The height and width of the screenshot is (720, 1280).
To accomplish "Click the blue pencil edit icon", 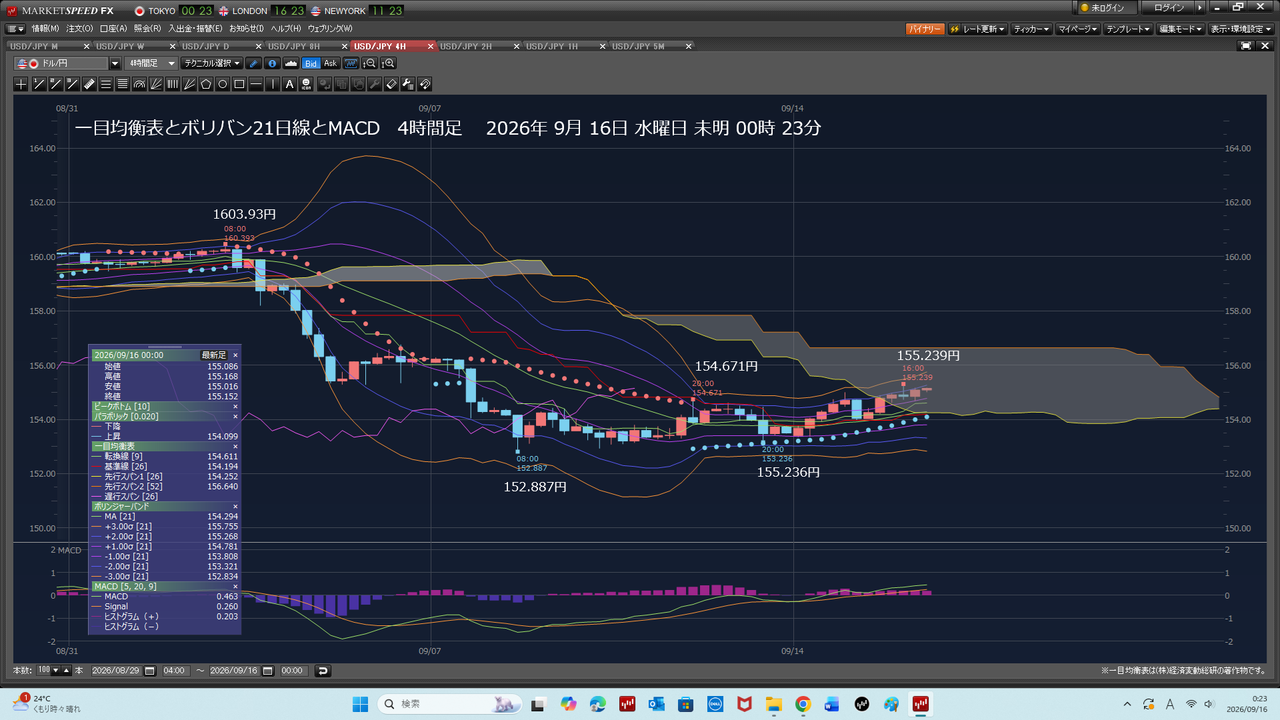I will [253, 63].
